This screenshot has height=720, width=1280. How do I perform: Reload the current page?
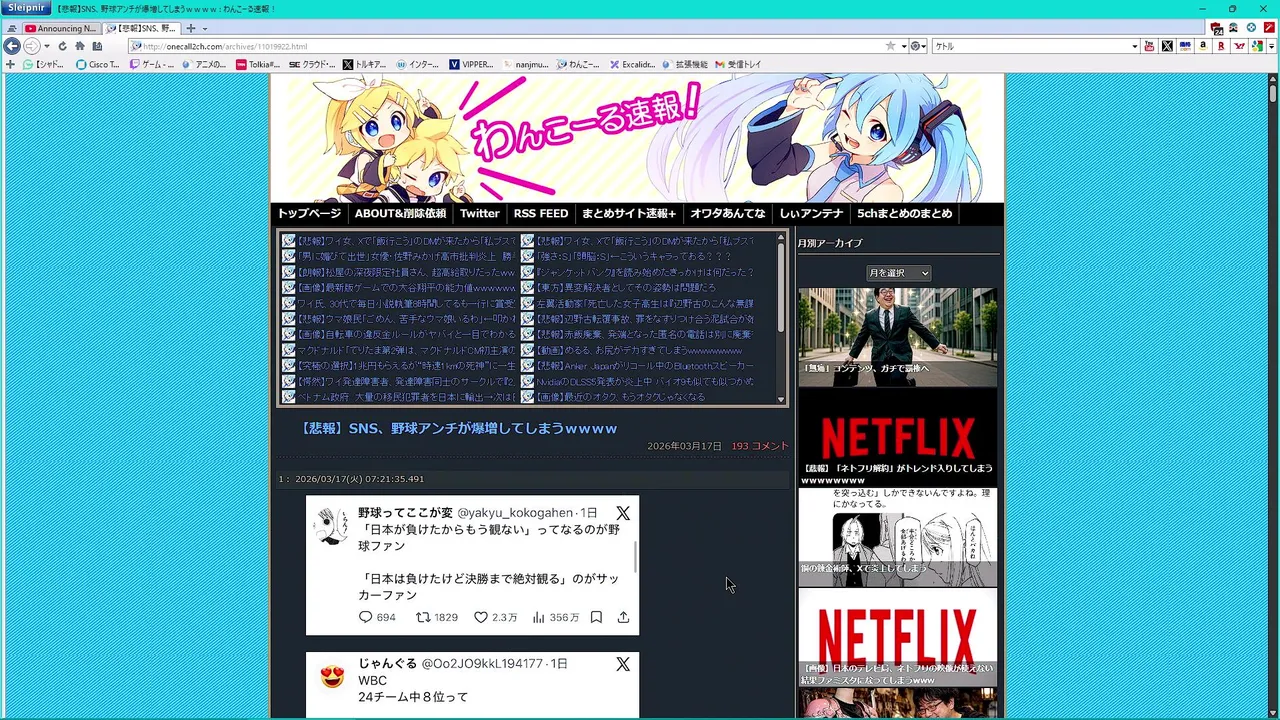63,46
